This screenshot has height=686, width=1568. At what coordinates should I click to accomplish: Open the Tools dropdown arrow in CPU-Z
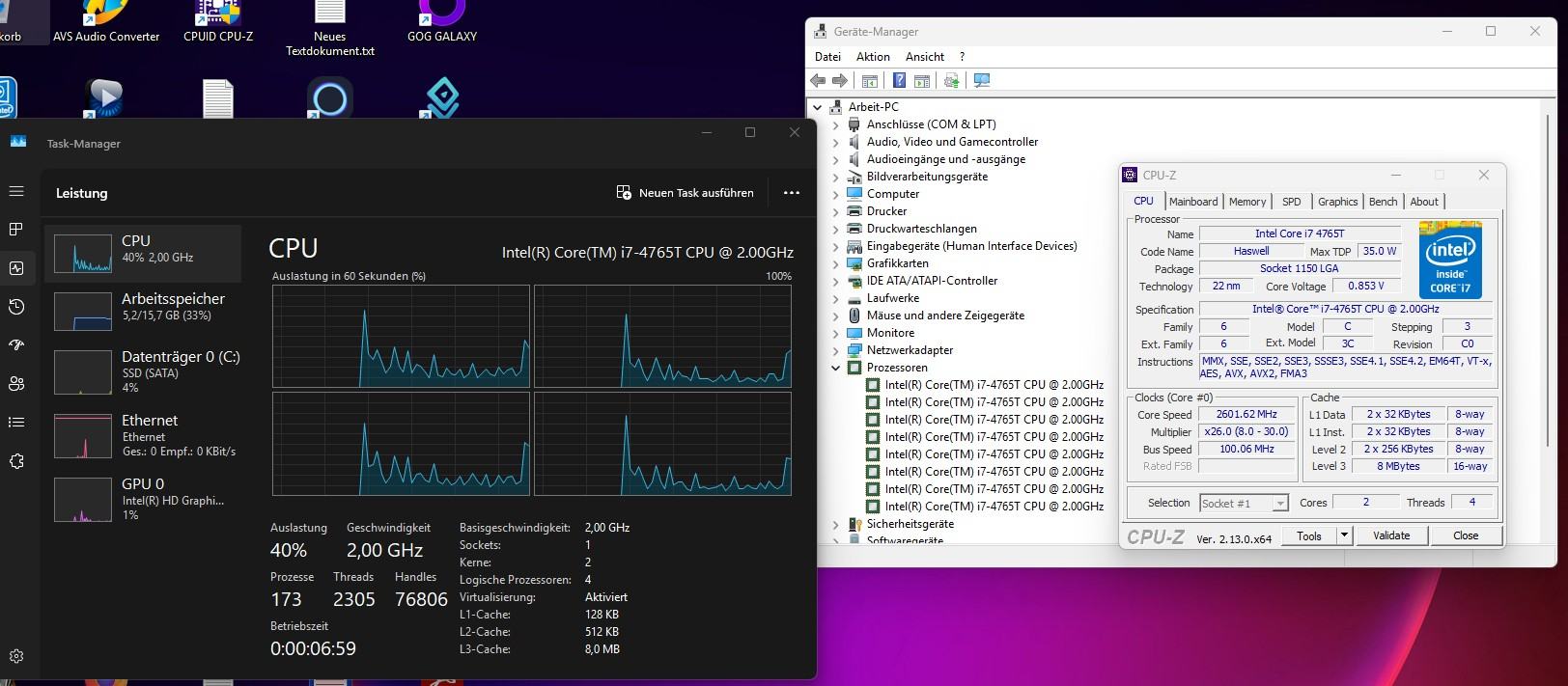click(x=1344, y=535)
